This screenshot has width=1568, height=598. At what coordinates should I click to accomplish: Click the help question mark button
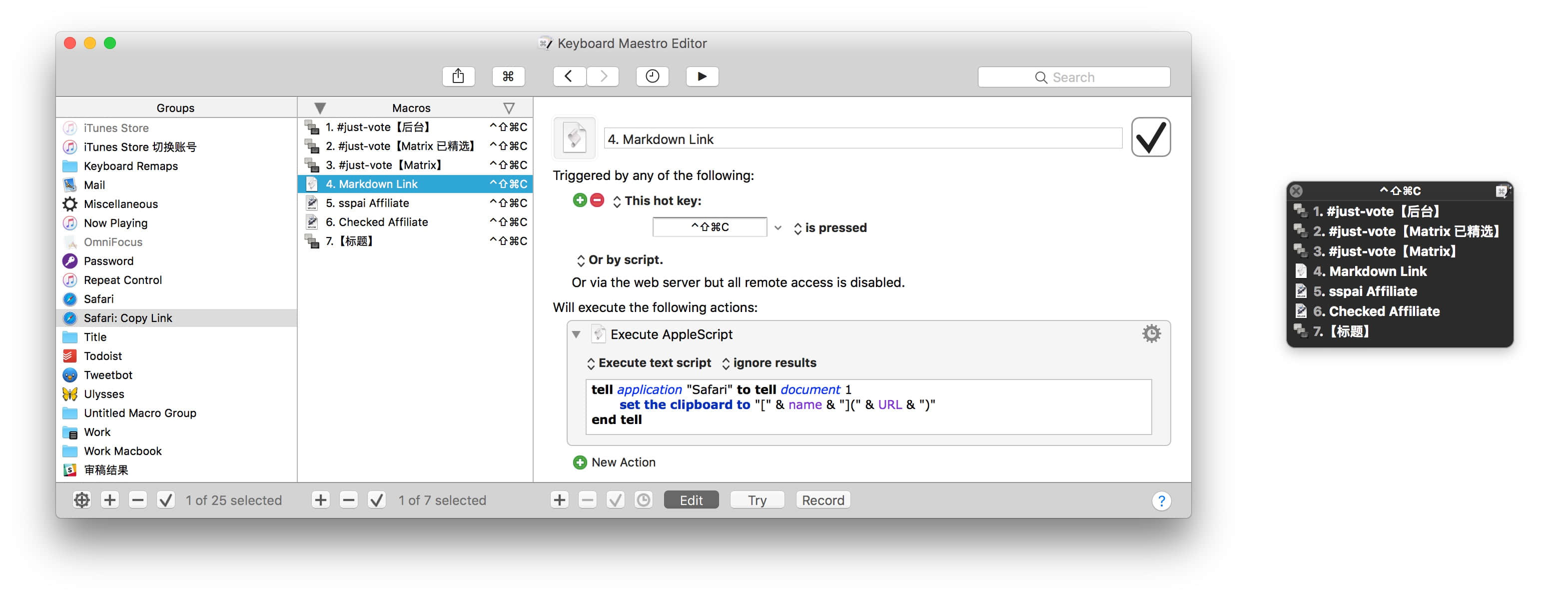1161,500
